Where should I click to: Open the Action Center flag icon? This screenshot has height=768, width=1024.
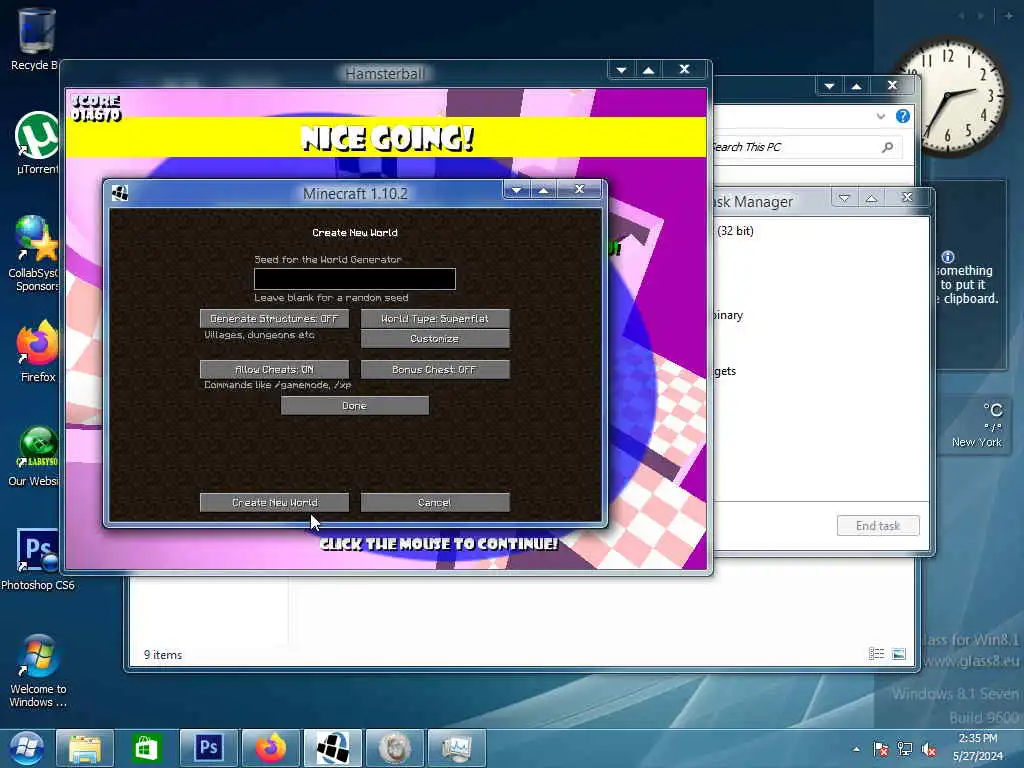[x=880, y=749]
